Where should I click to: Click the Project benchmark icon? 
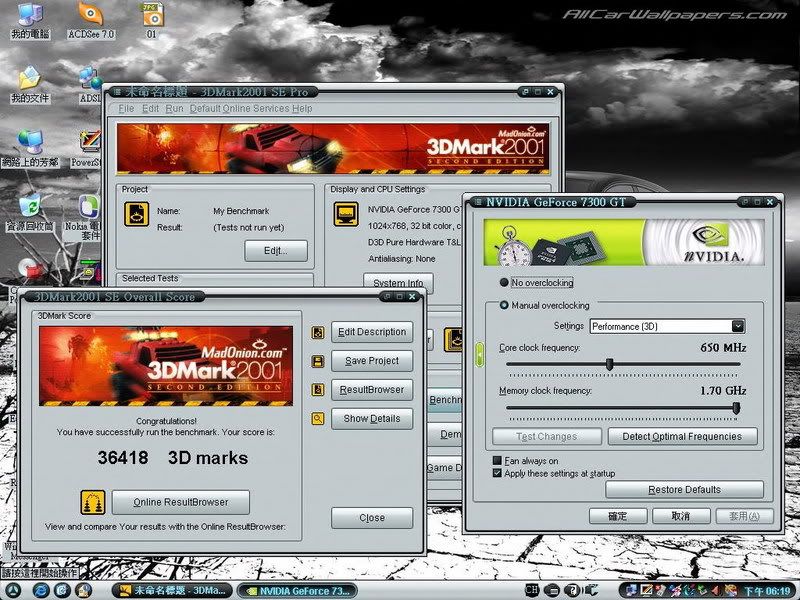point(136,214)
